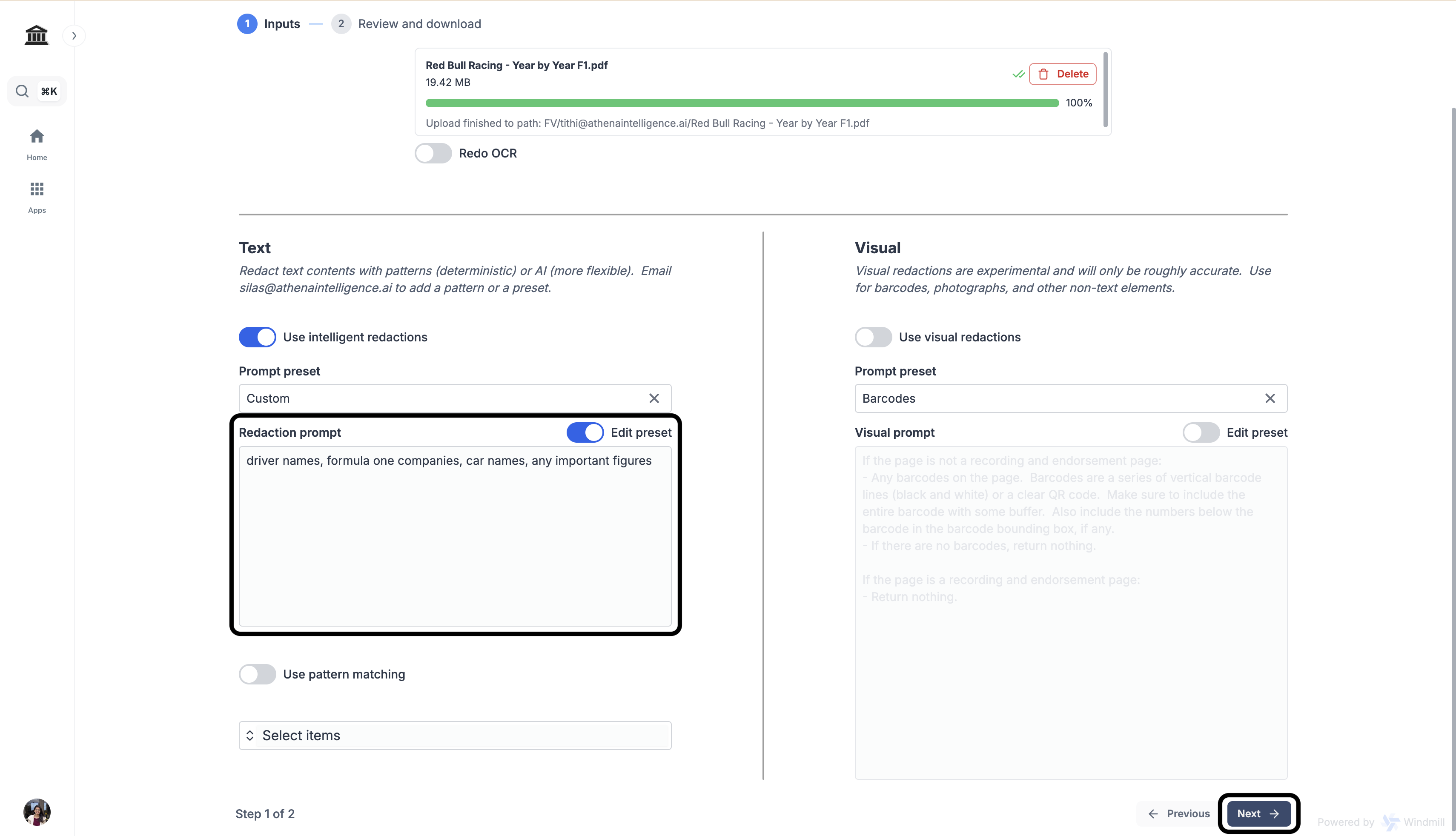
Task: Toggle Redo OCR switch
Action: (433, 153)
